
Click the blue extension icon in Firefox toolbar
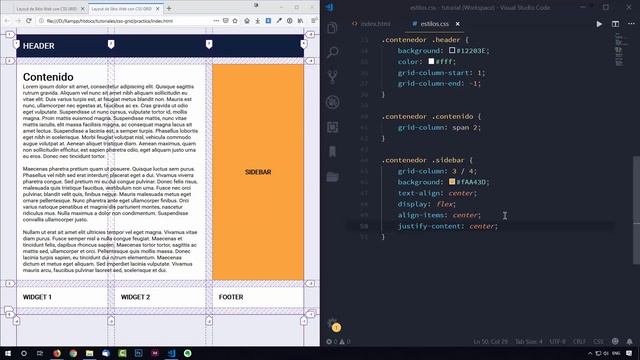[268, 21]
